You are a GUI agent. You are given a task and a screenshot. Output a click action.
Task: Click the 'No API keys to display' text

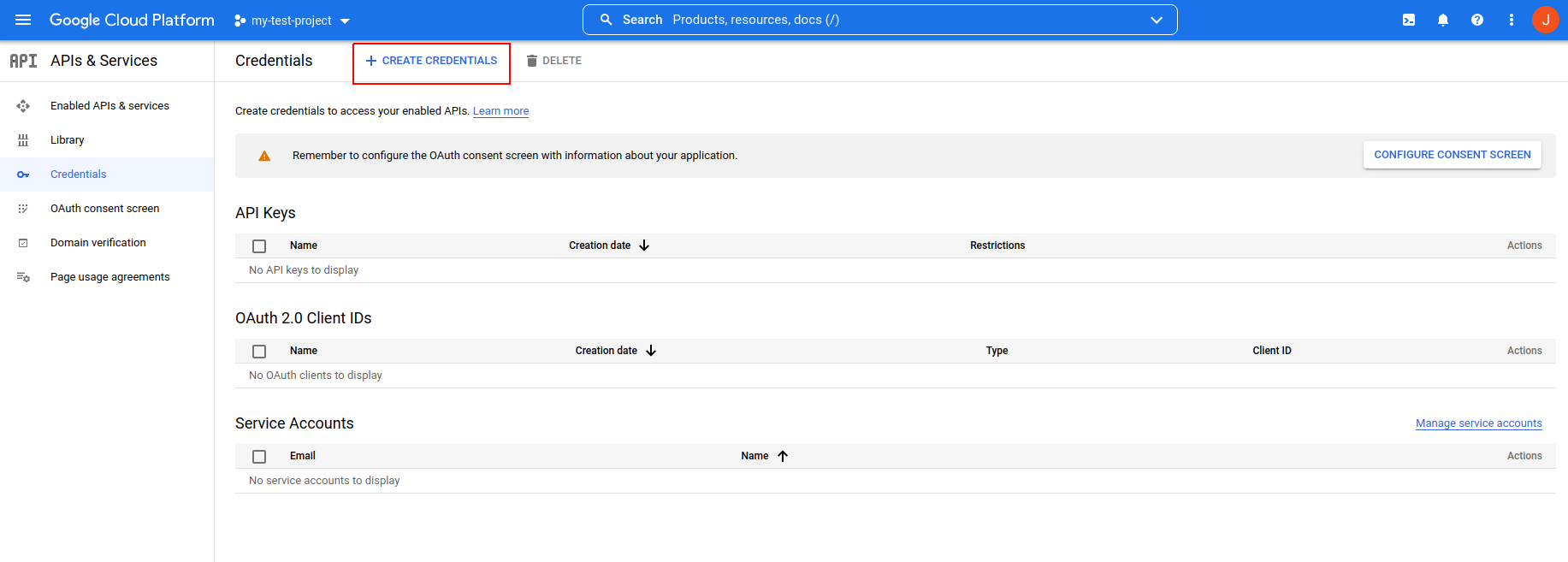point(304,270)
